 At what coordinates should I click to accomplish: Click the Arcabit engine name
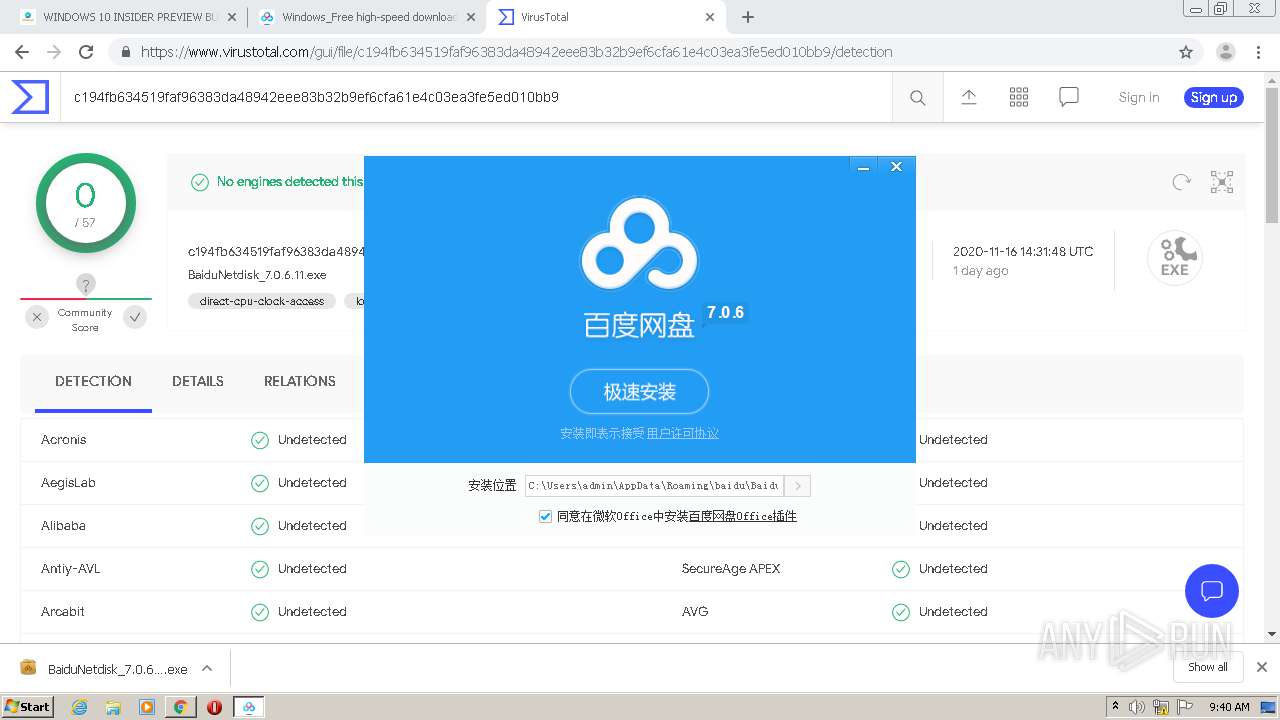(63, 611)
